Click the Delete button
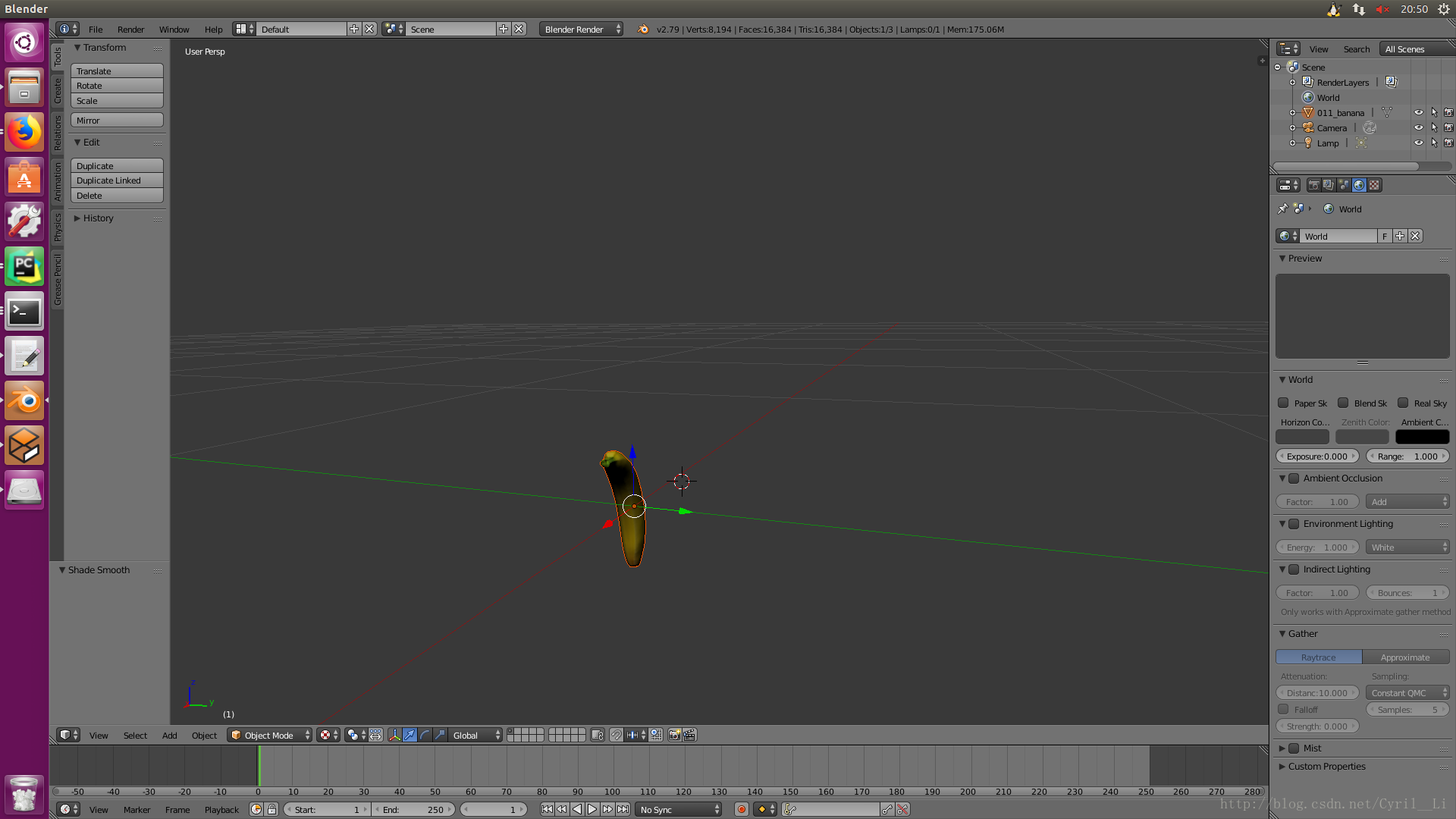Screen dimensions: 1456x819 [117, 196]
